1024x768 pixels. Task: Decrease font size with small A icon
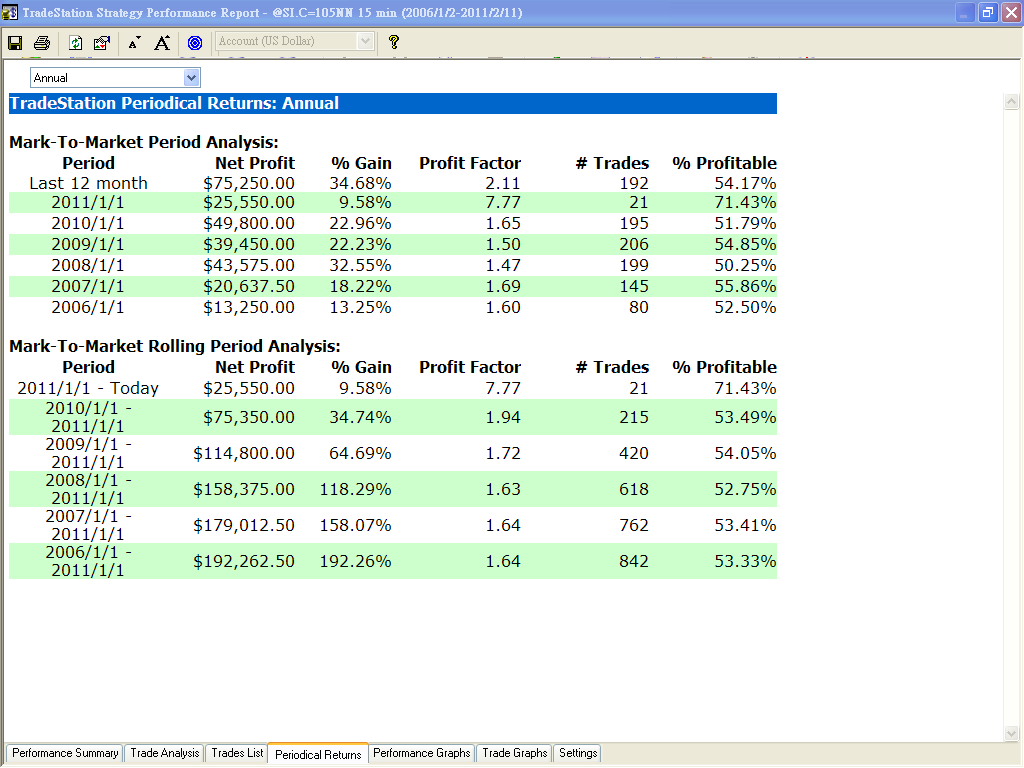135,44
